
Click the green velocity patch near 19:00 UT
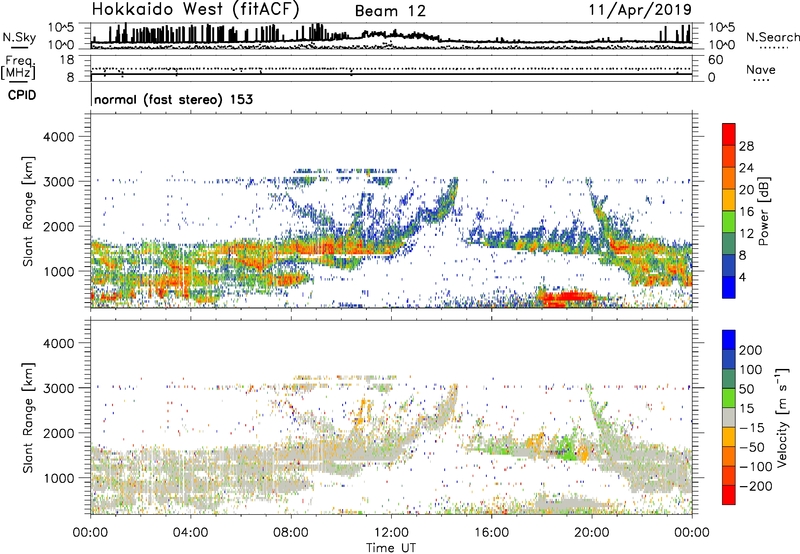pyautogui.click(x=565, y=447)
